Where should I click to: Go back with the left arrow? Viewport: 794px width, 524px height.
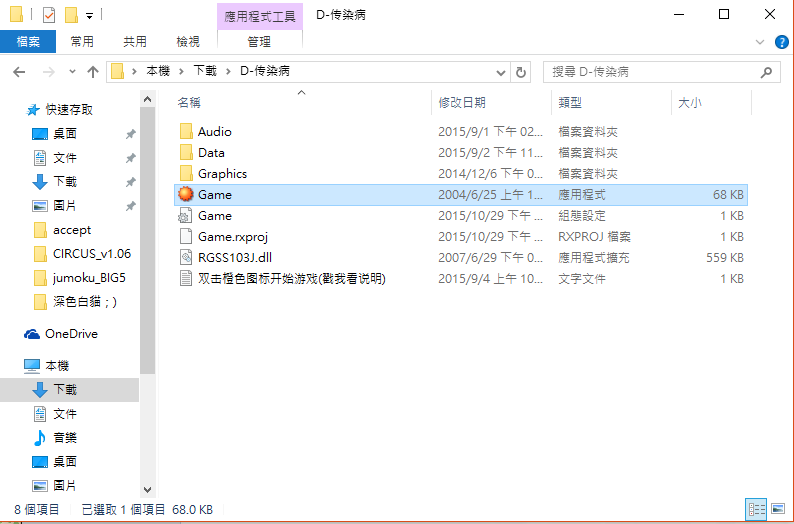[19, 72]
